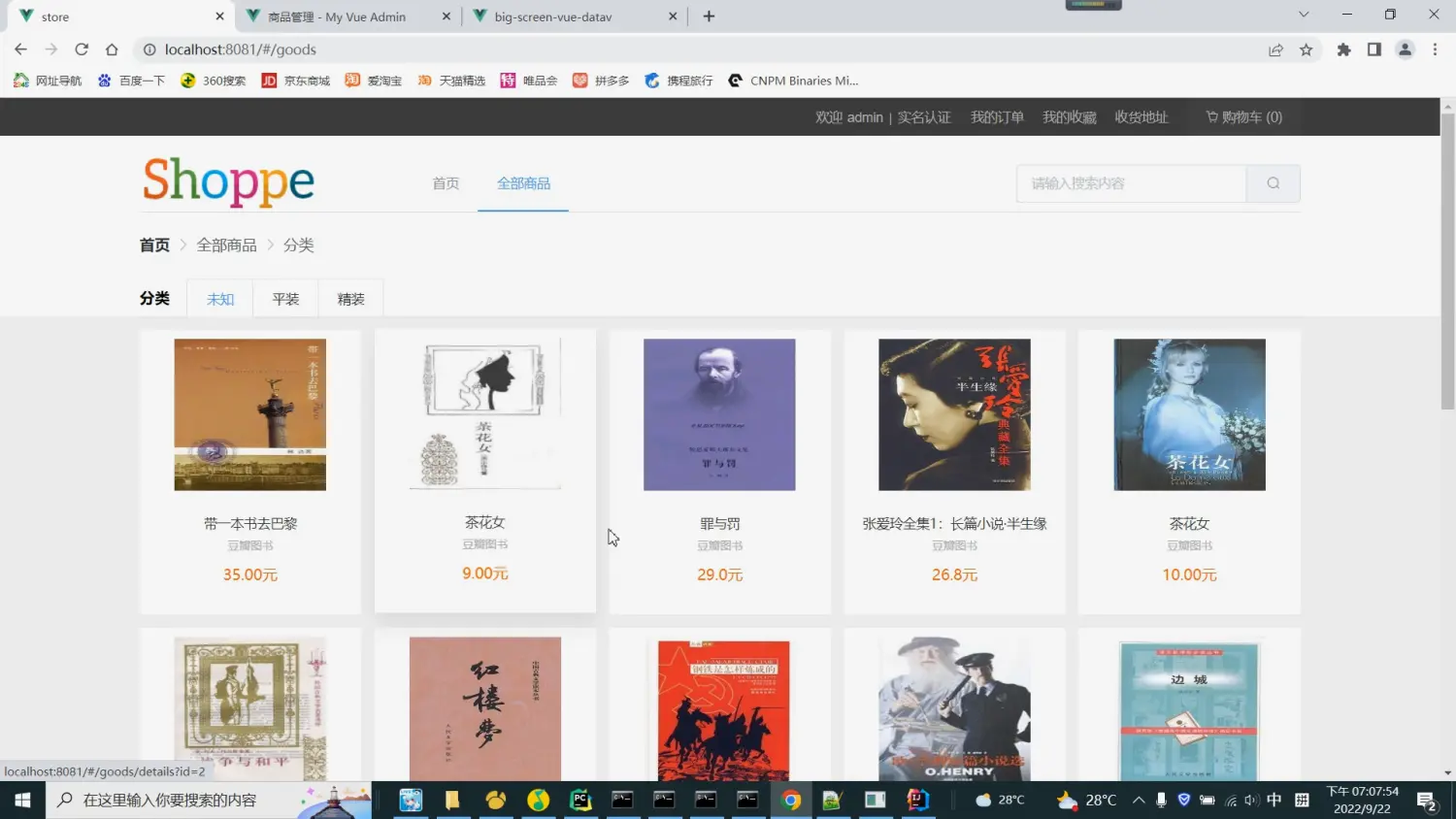Open the Windows Start menu

pyautogui.click(x=22, y=801)
